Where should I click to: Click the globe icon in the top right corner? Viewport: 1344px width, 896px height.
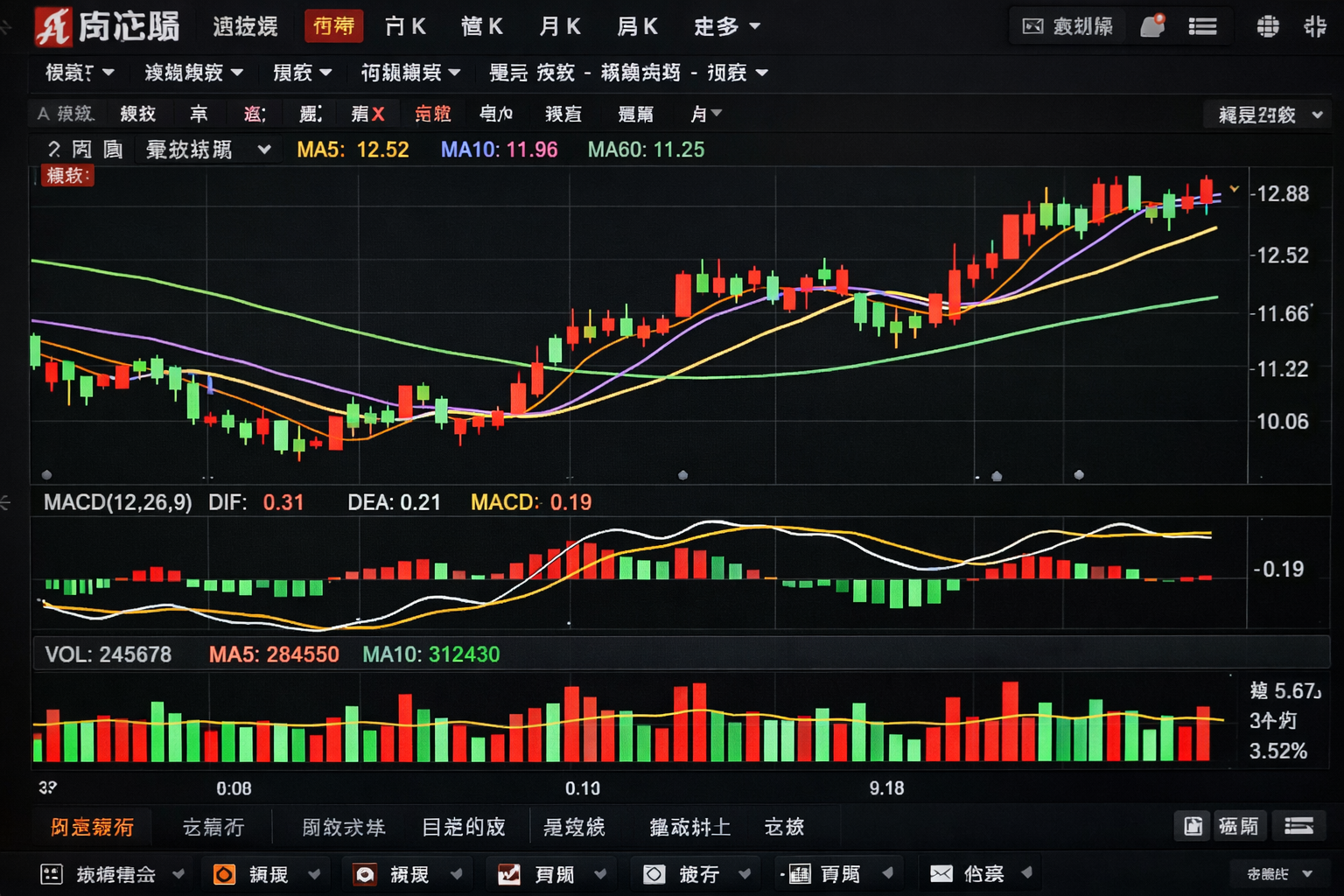(1268, 26)
